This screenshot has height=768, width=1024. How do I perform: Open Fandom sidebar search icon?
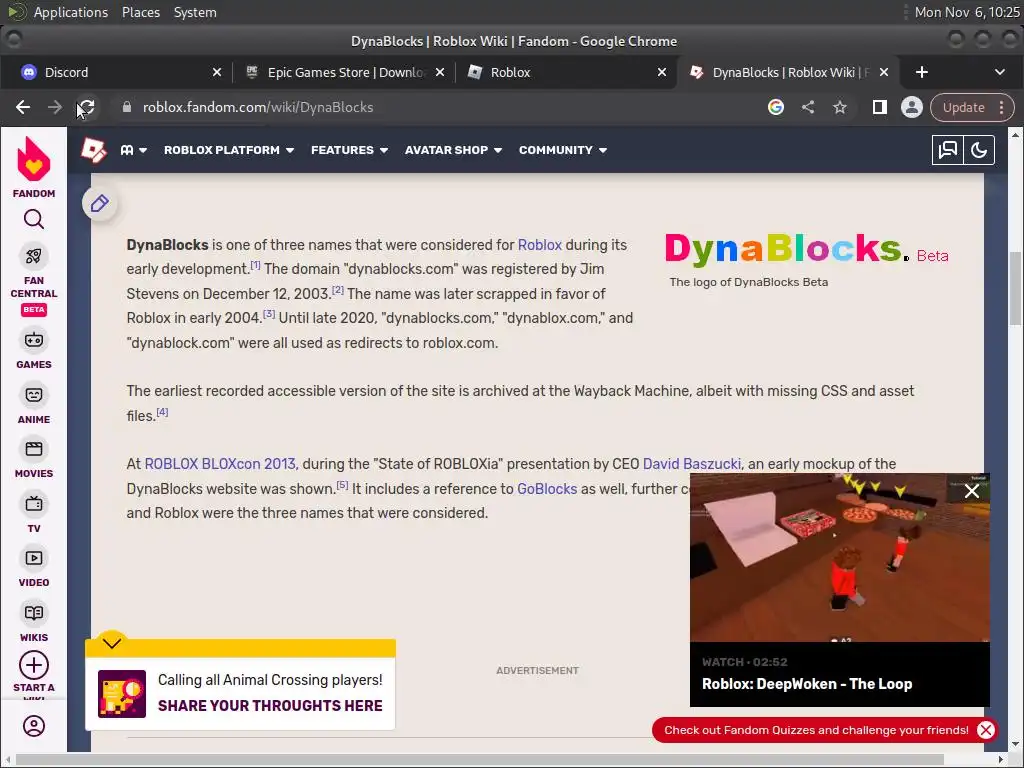pyautogui.click(x=34, y=219)
